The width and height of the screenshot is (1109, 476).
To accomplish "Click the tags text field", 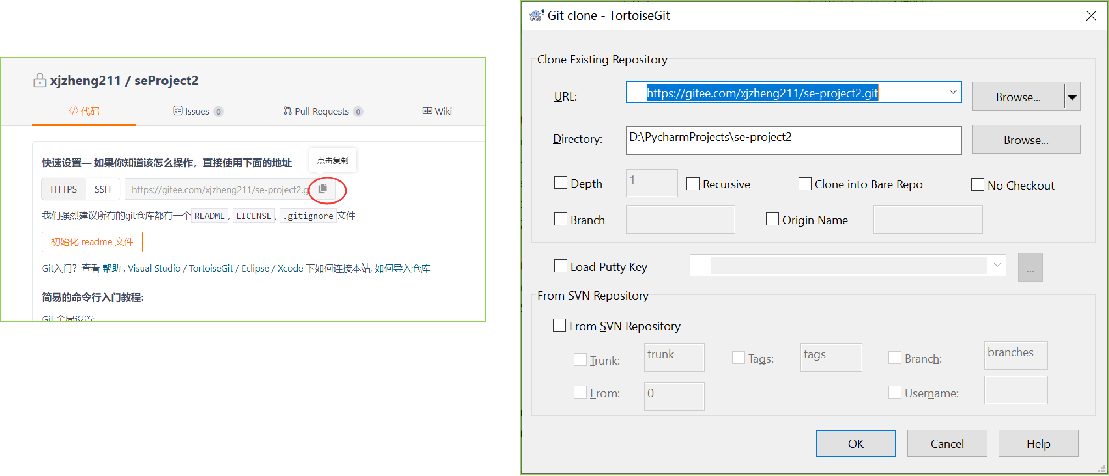I will [x=831, y=357].
